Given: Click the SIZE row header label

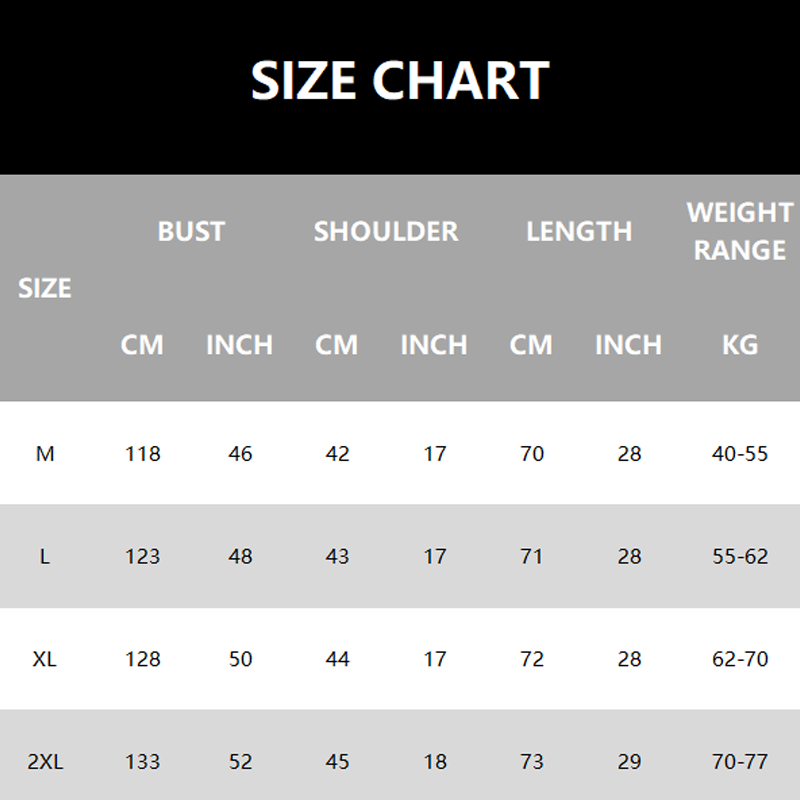Looking at the screenshot, I should point(45,288).
